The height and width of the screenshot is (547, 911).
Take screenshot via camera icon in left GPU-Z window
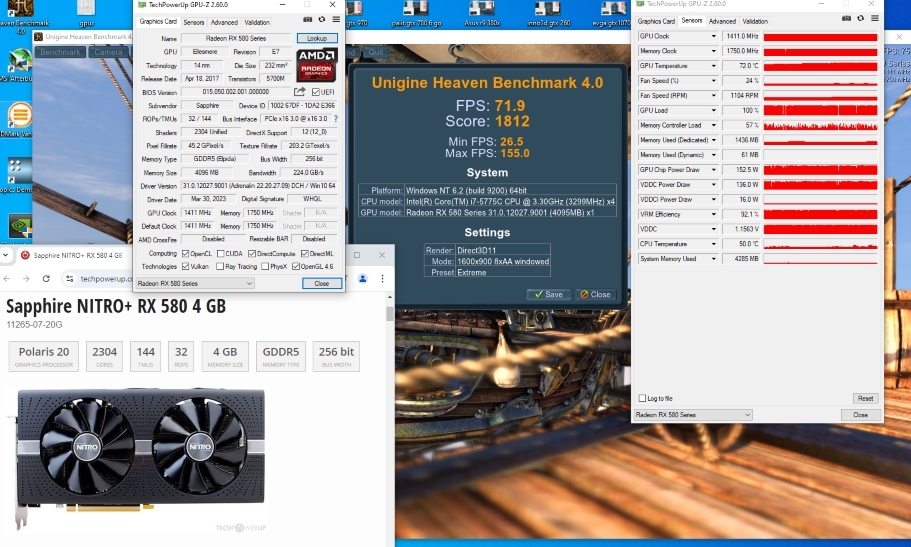(307, 19)
